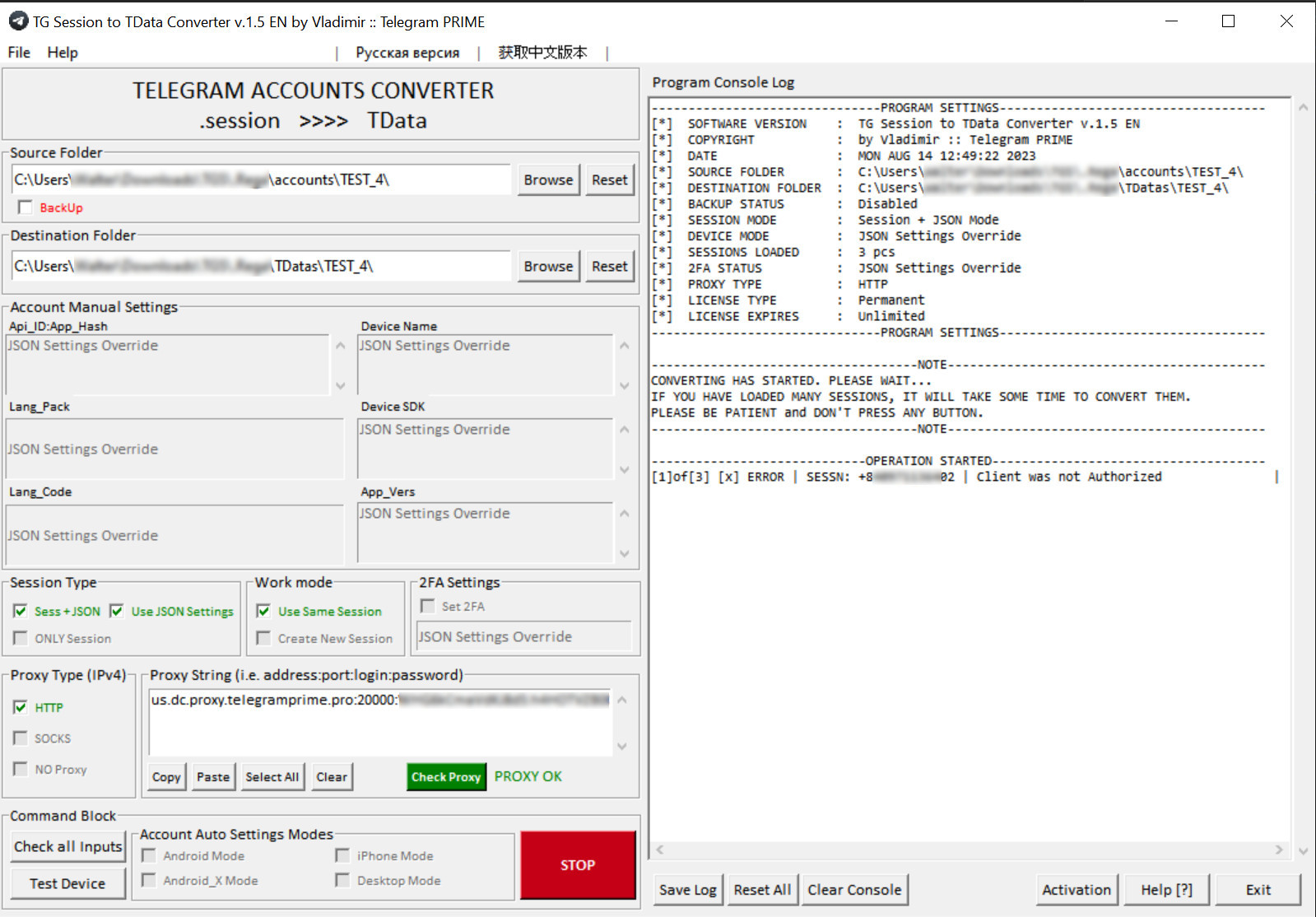Click the Proxy String scroll up arrow

(622, 700)
